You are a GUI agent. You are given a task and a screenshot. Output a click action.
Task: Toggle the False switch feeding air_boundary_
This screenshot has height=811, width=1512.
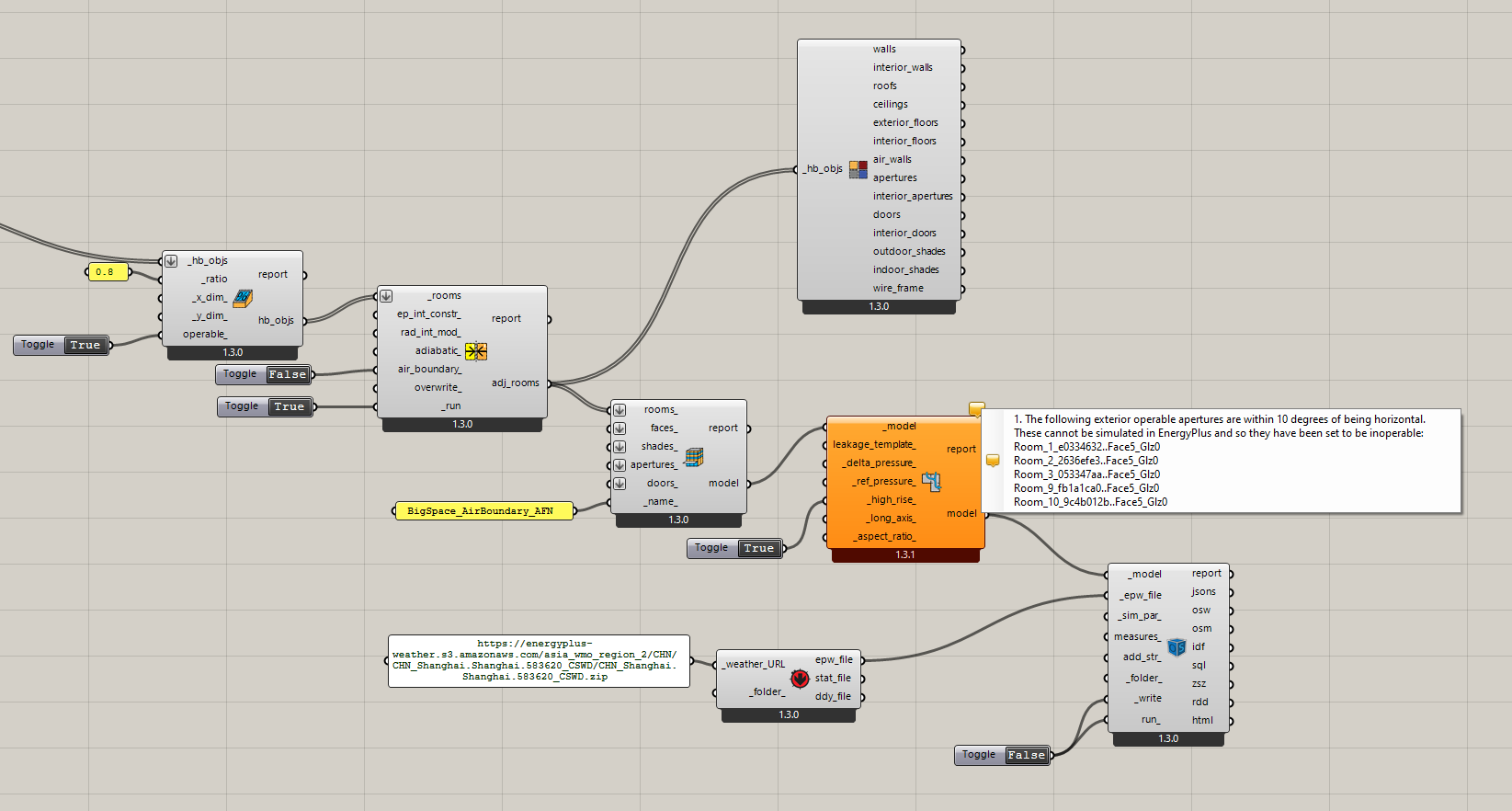pyautogui.click(x=288, y=375)
